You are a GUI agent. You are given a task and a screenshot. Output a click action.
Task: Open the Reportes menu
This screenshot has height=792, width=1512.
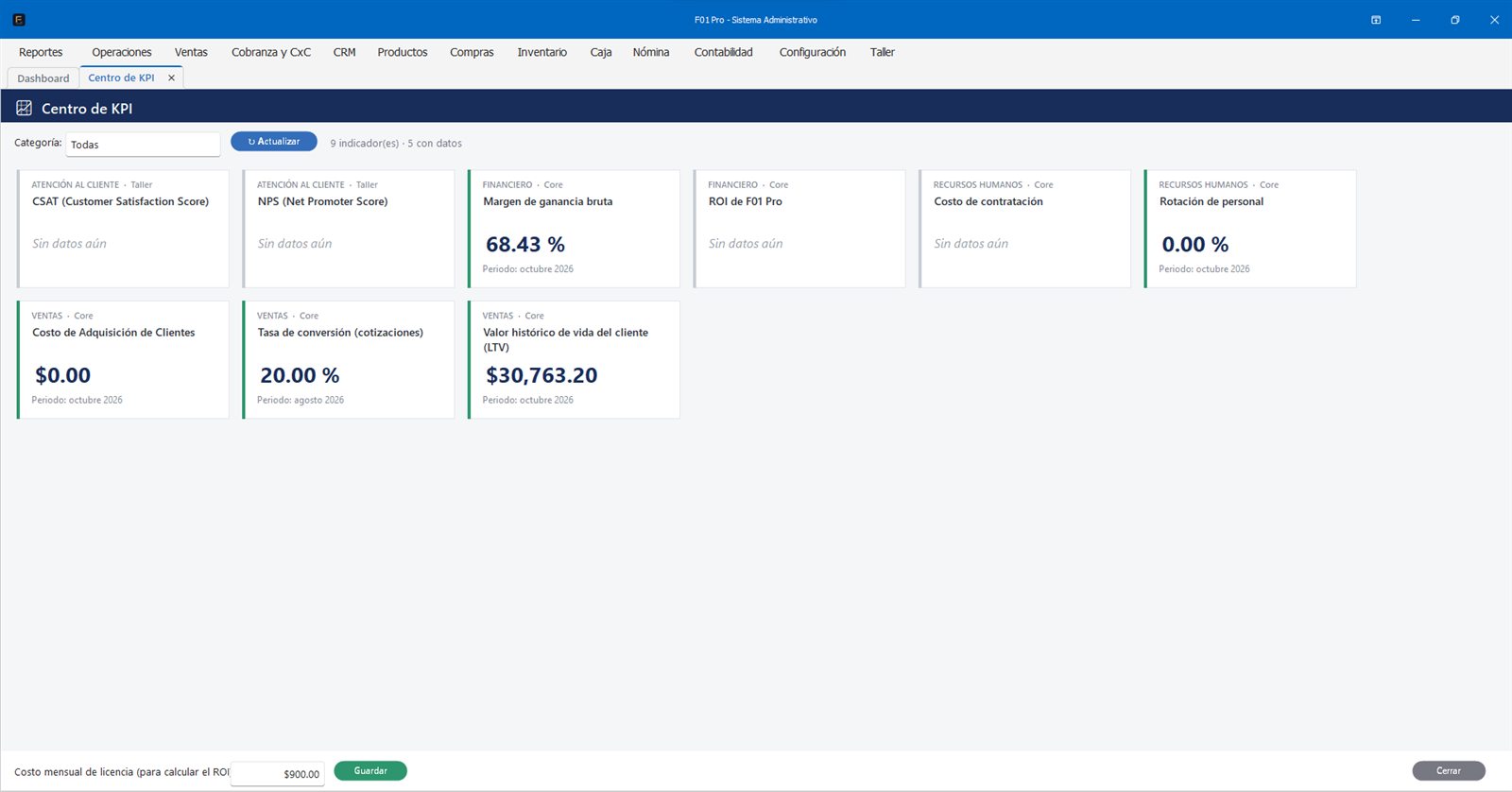pyautogui.click(x=41, y=52)
